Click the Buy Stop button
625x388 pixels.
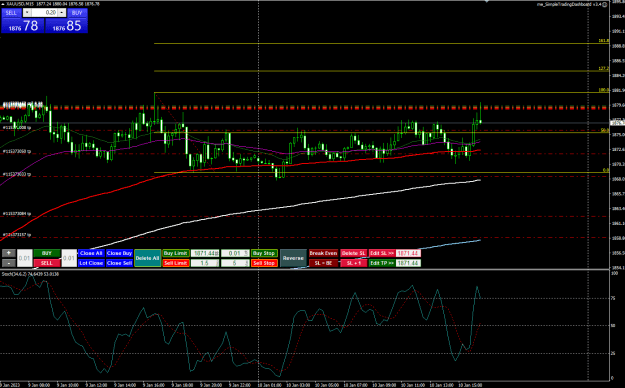(x=264, y=253)
